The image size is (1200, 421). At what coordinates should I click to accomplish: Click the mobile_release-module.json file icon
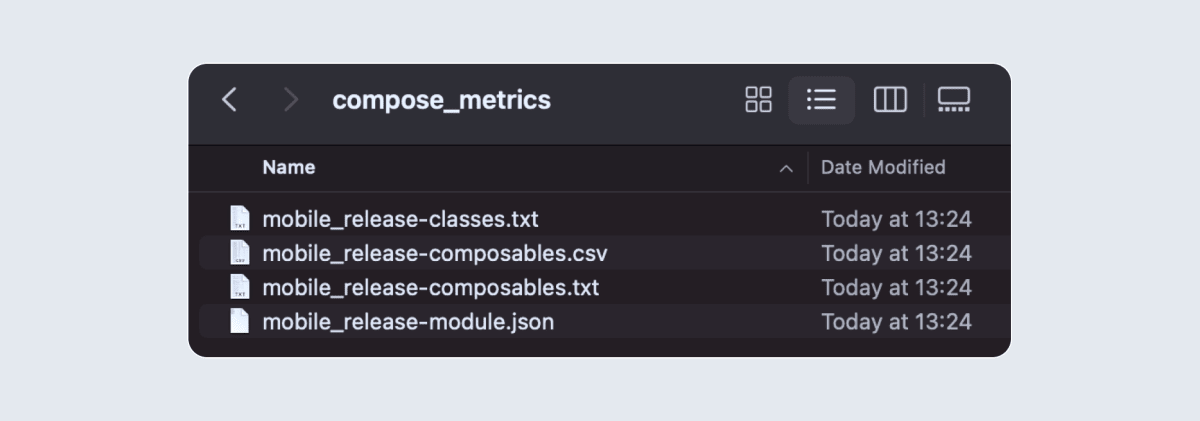coord(239,321)
